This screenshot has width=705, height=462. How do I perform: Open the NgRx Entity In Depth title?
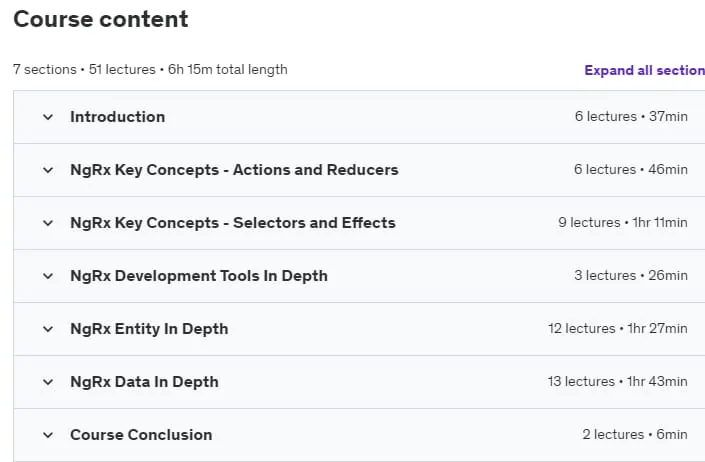[x=149, y=329]
